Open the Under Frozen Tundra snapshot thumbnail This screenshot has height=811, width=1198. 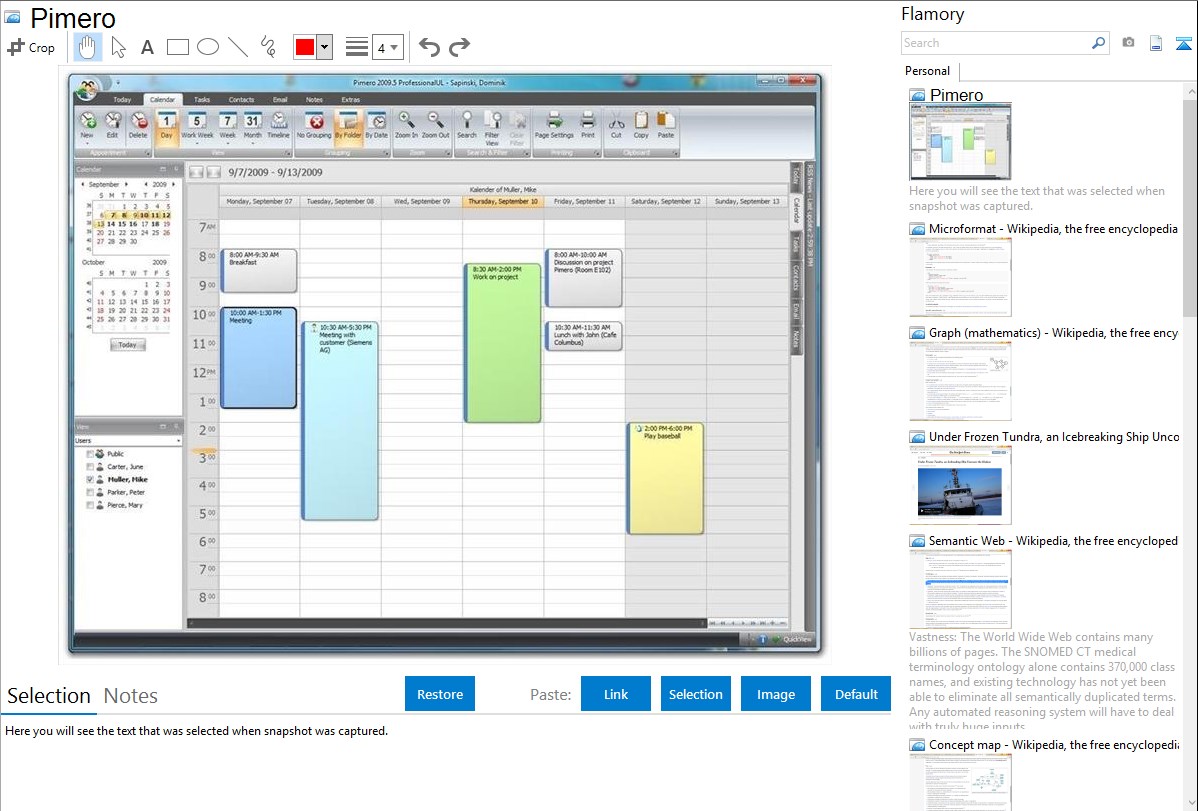coord(960,485)
